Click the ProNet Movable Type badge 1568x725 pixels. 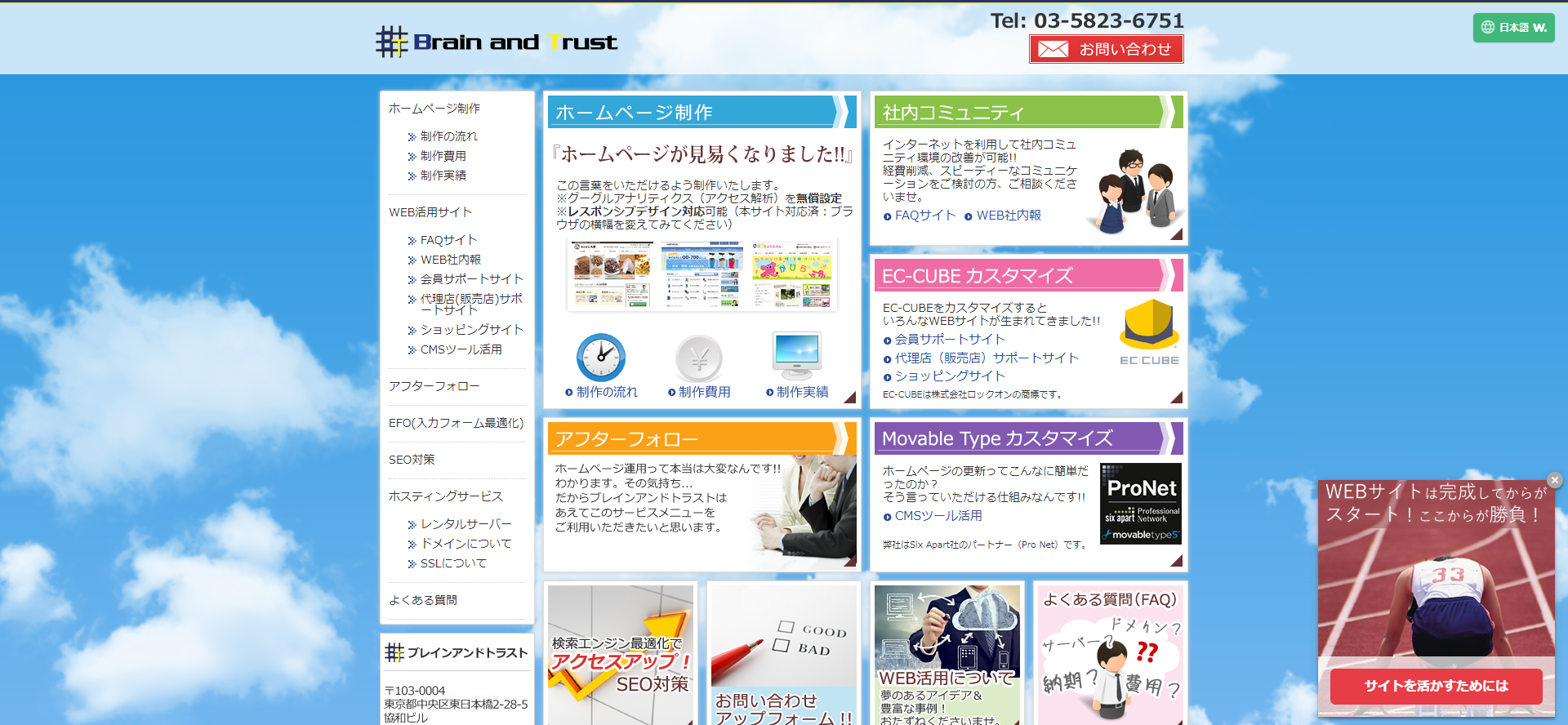tap(1140, 504)
